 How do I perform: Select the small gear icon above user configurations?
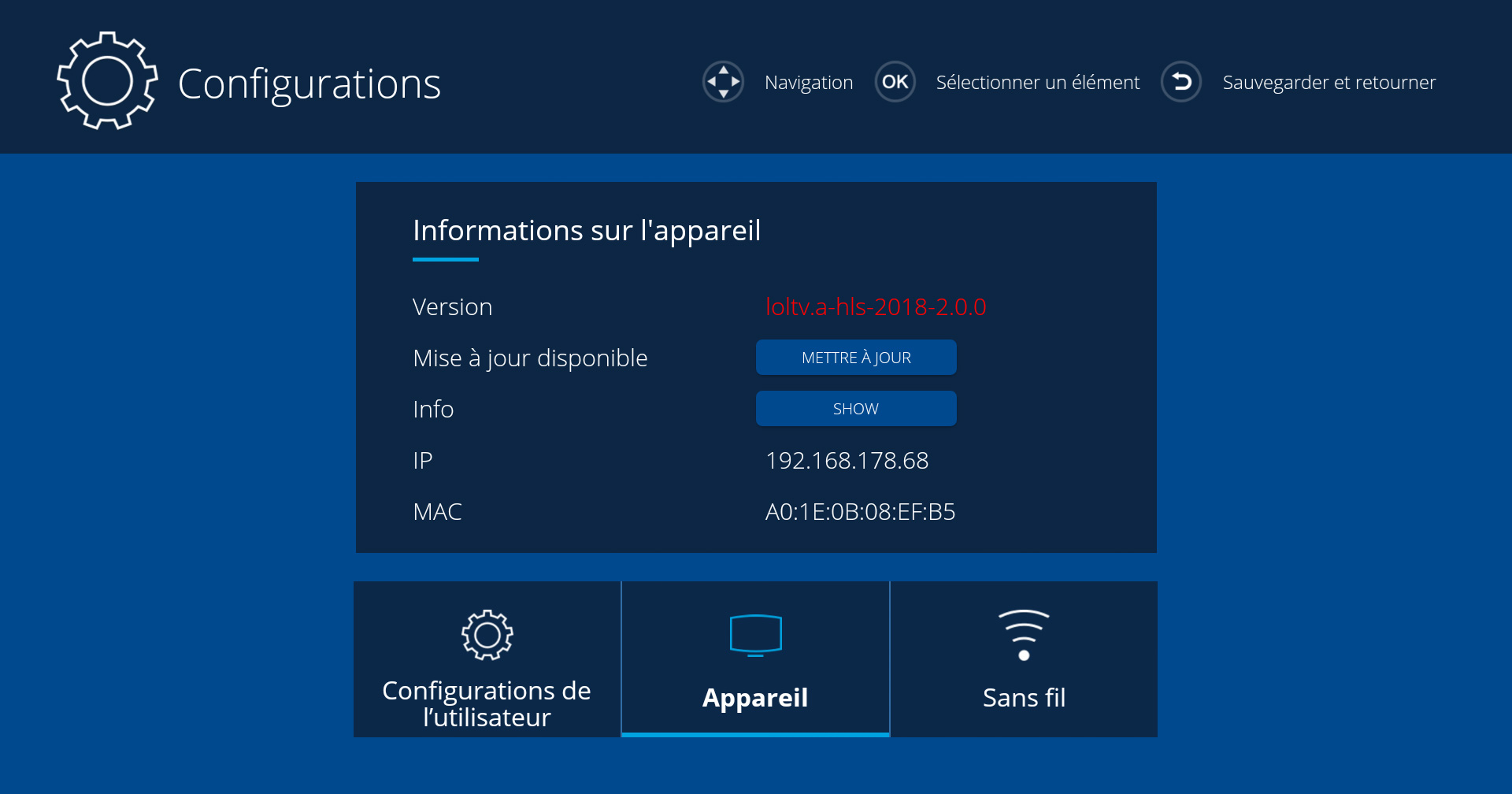487,635
